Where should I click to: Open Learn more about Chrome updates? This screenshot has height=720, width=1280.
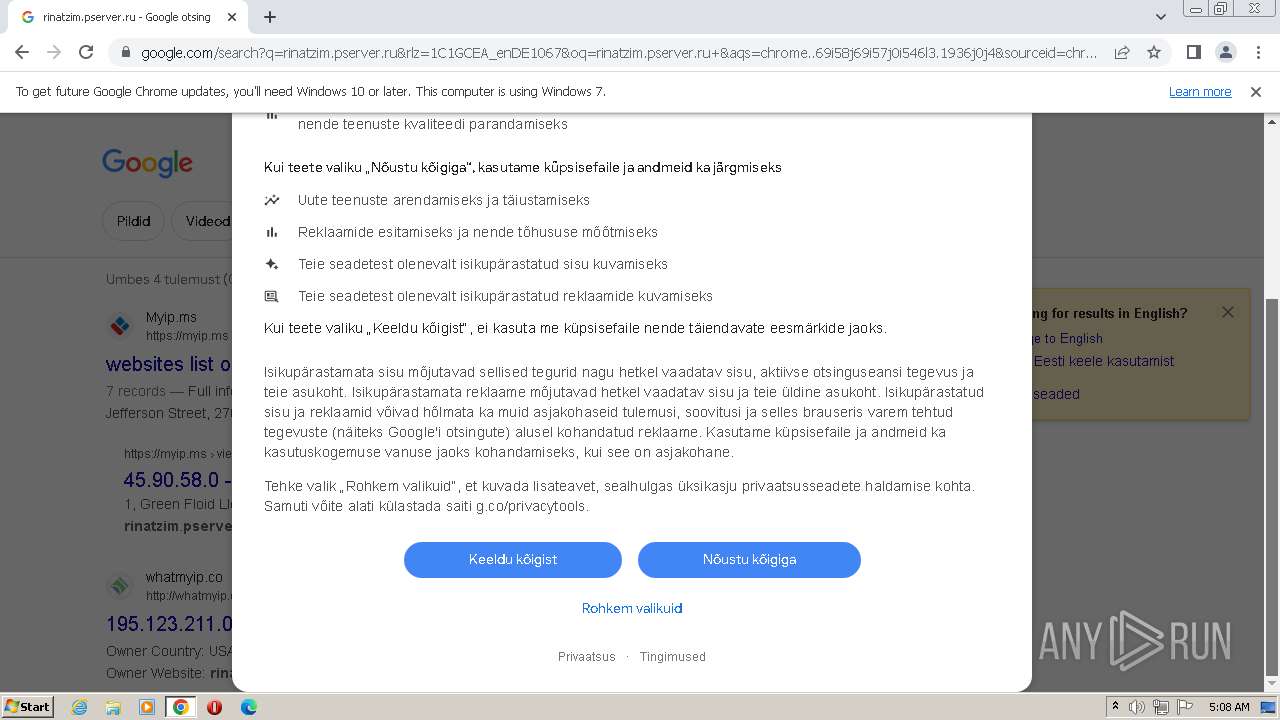1200,91
